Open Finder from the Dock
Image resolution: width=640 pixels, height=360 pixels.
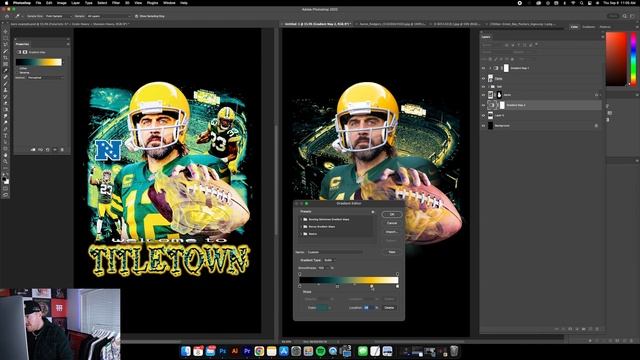pos(186,351)
